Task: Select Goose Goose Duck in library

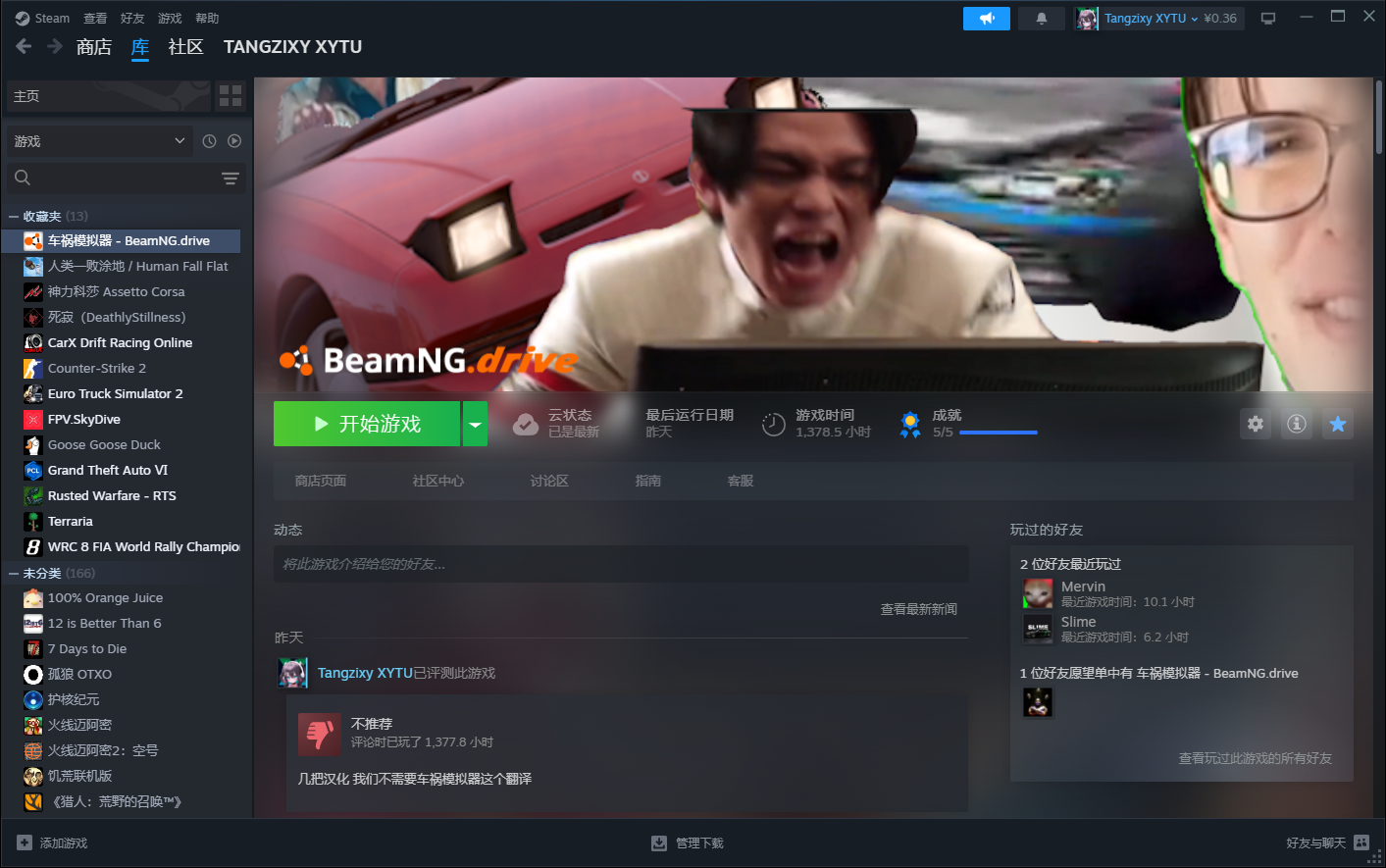Action: coord(121,444)
